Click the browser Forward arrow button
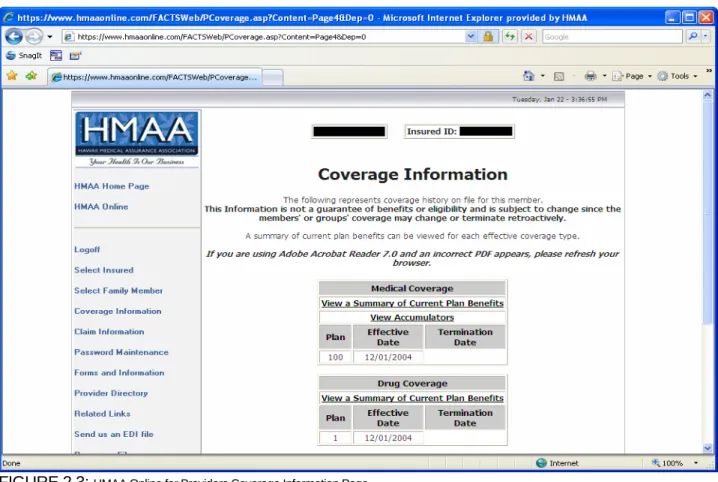 pyautogui.click(x=34, y=36)
